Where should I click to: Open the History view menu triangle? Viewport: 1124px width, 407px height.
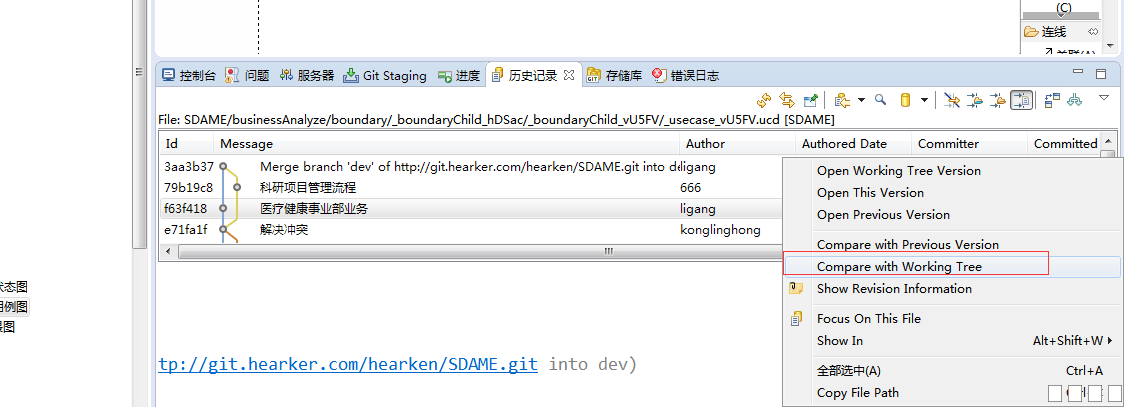[1104, 98]
